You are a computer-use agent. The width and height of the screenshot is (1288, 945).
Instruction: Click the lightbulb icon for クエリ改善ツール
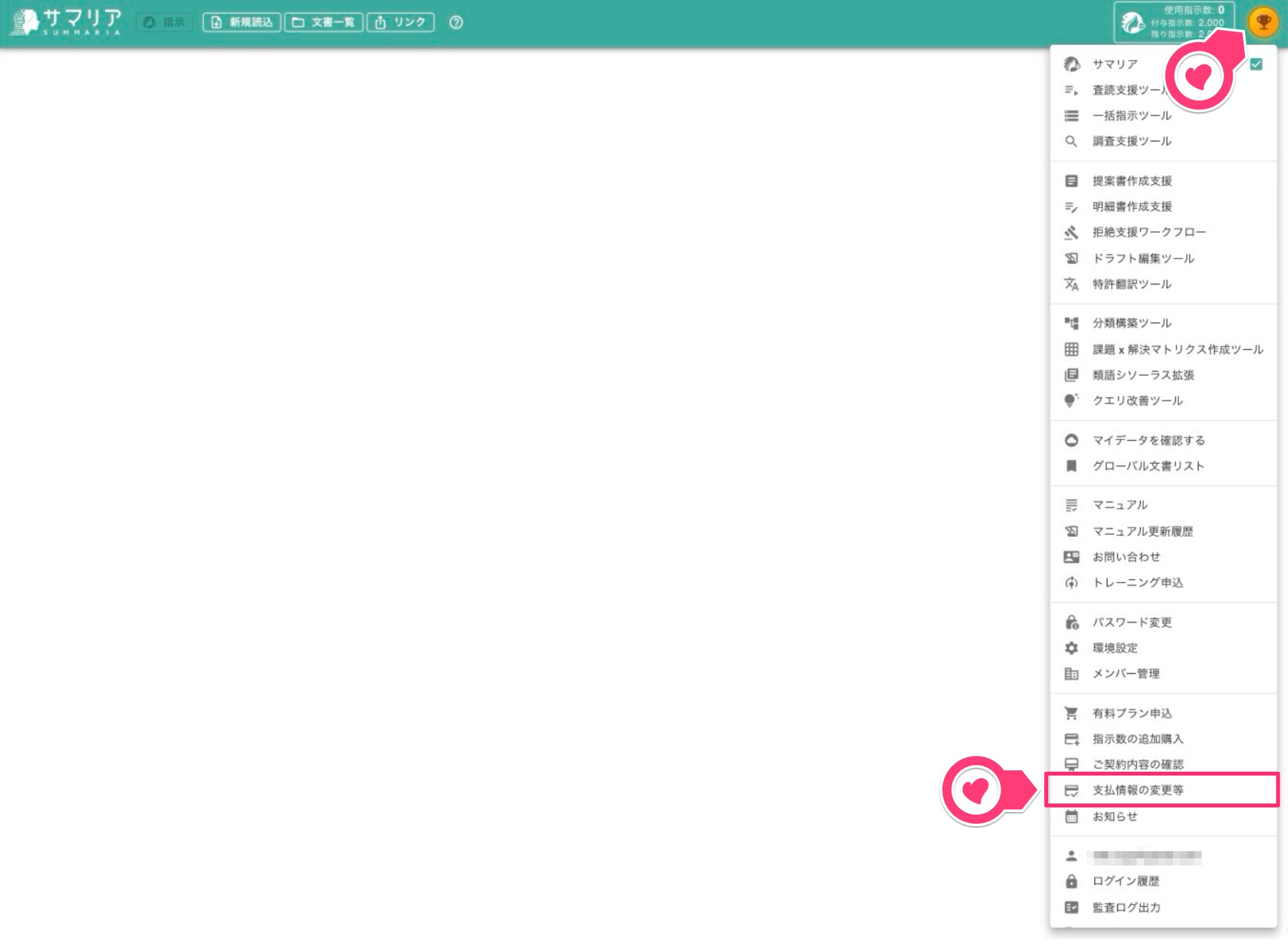click(1071, 400)
